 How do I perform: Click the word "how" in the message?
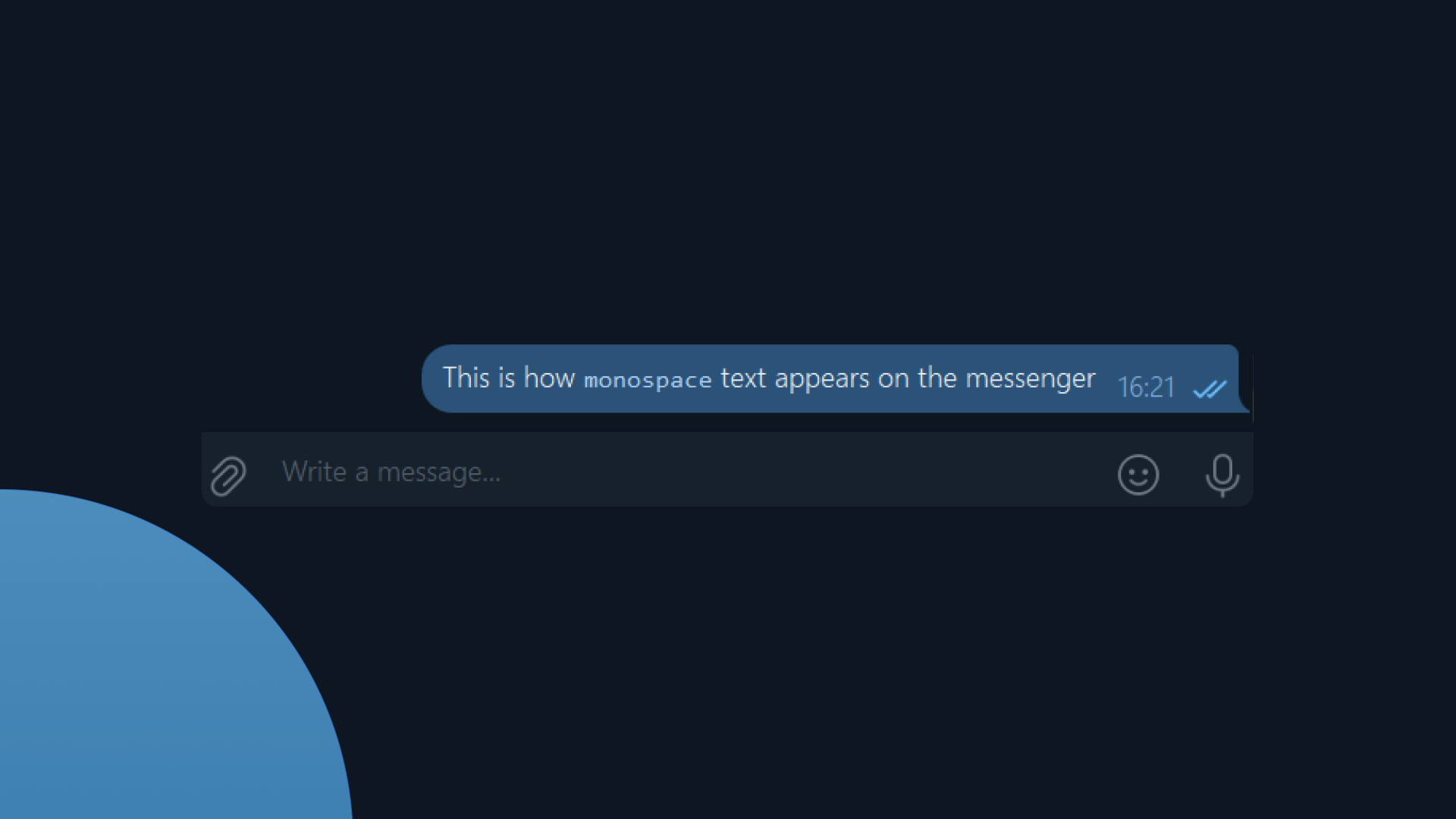549,377
